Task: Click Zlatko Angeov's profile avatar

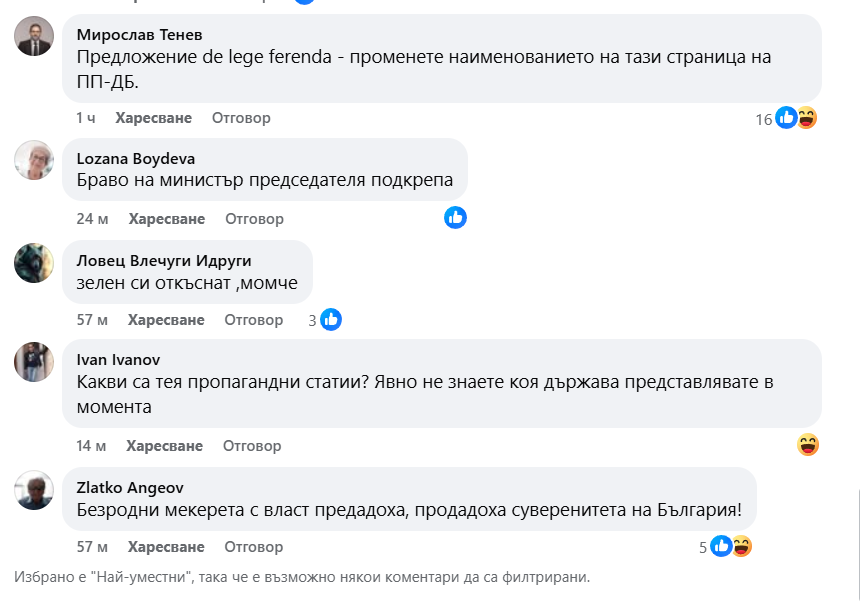Action: click(x=35, y=489)
